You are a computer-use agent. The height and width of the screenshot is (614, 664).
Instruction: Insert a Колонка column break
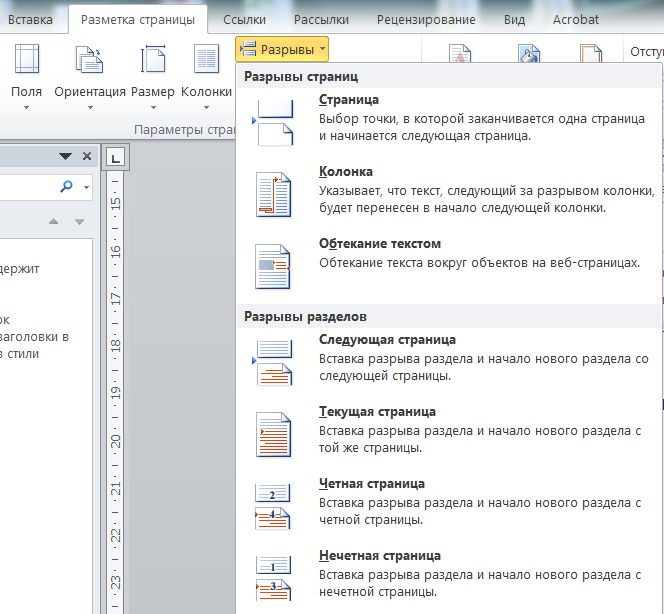[449, 195]
